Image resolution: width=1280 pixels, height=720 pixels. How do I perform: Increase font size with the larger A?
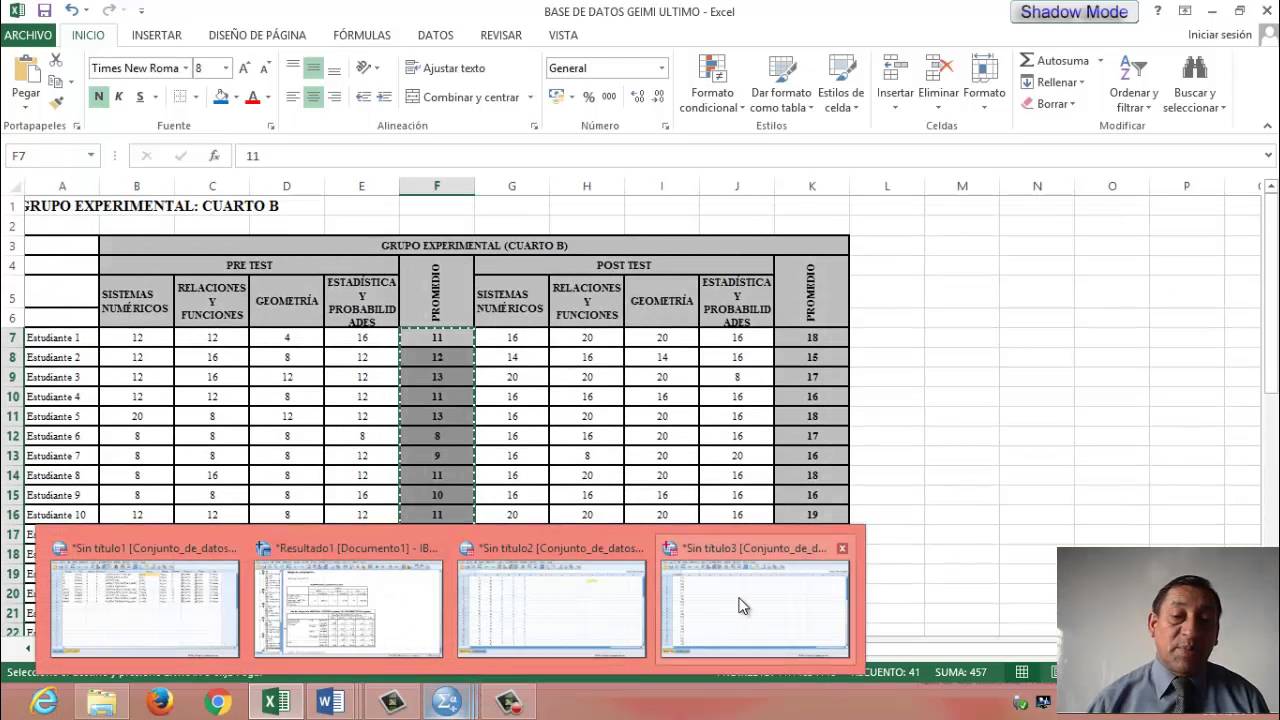(x=247, y=68)
